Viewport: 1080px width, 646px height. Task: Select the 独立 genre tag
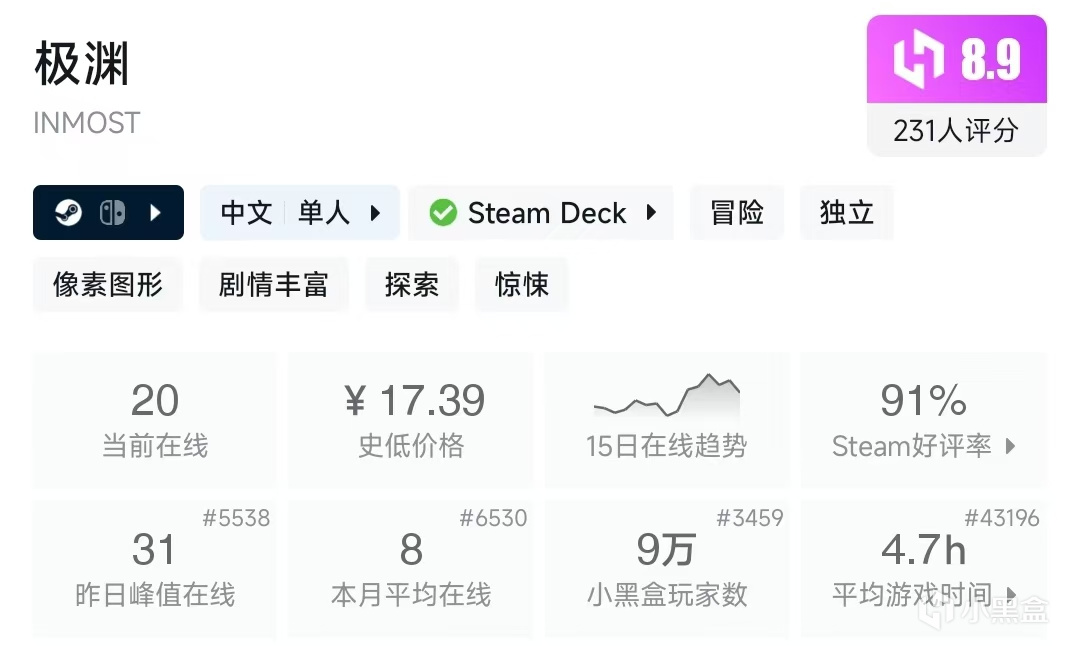click(x=846, y=213)
